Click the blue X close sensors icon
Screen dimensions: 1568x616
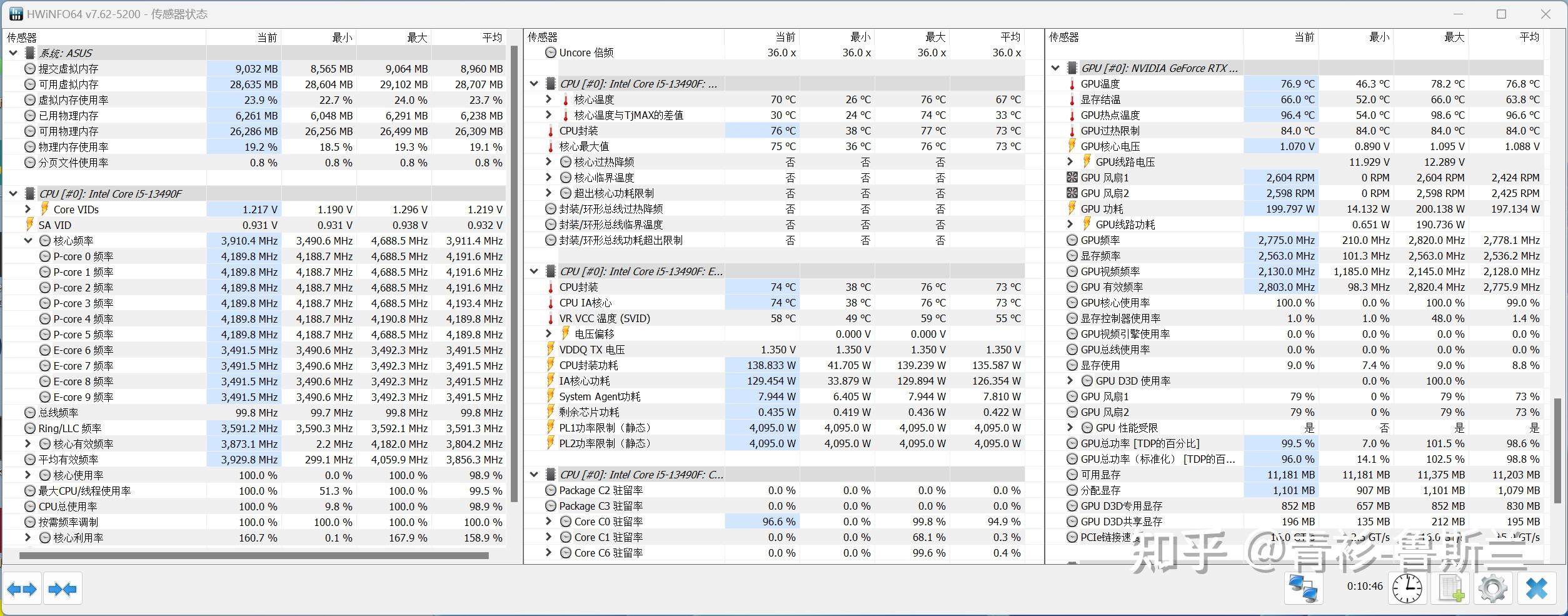click(x=1536, y=588)
